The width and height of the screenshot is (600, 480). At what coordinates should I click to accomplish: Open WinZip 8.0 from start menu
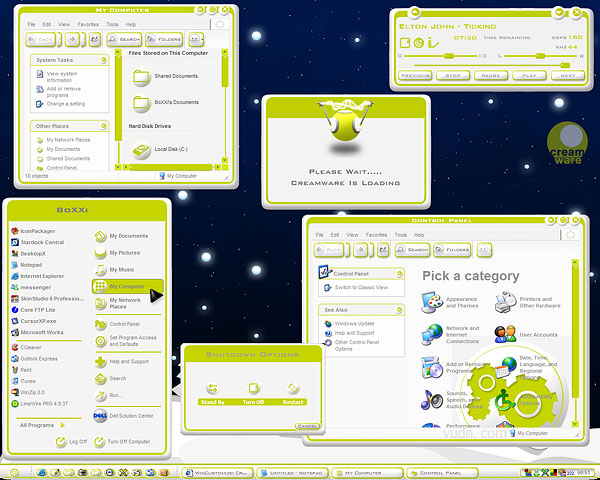point(28,392)
